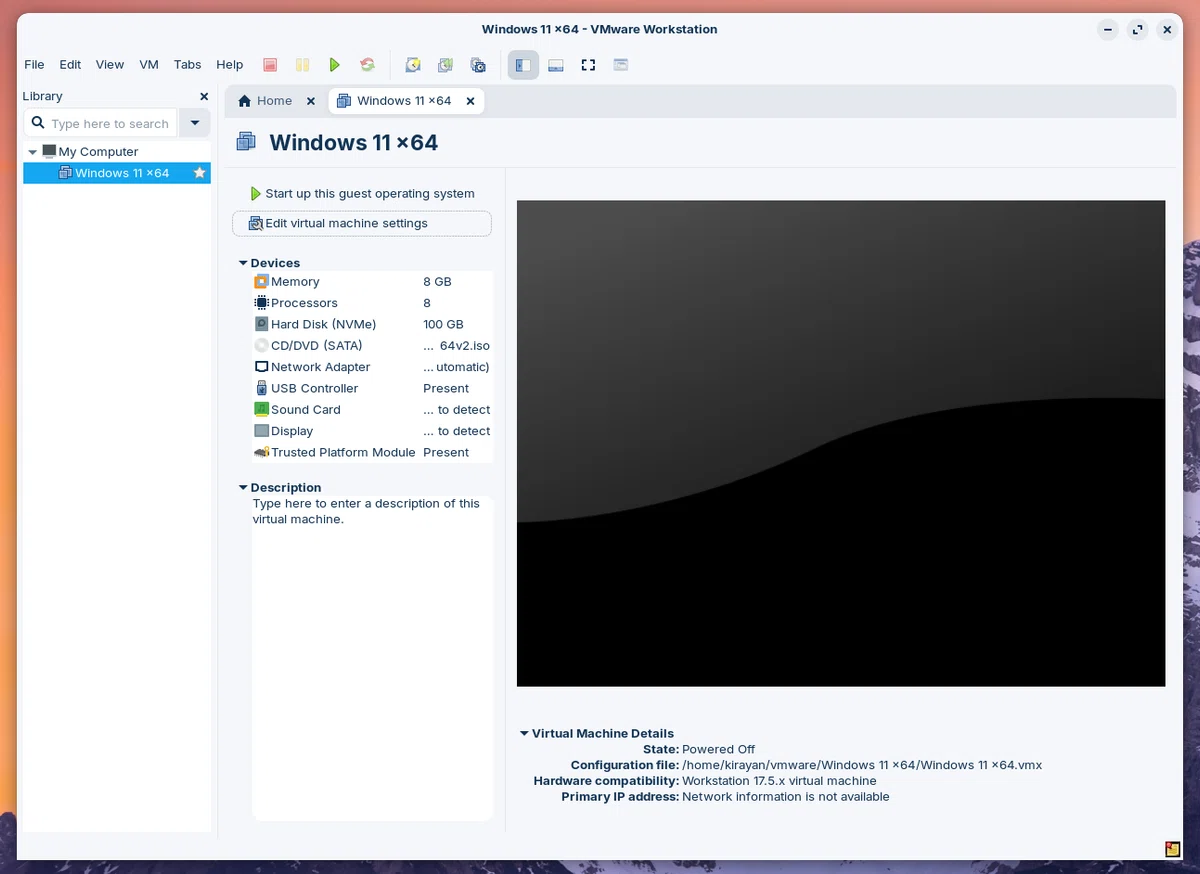Start up this guest operating system

[362, 194]
